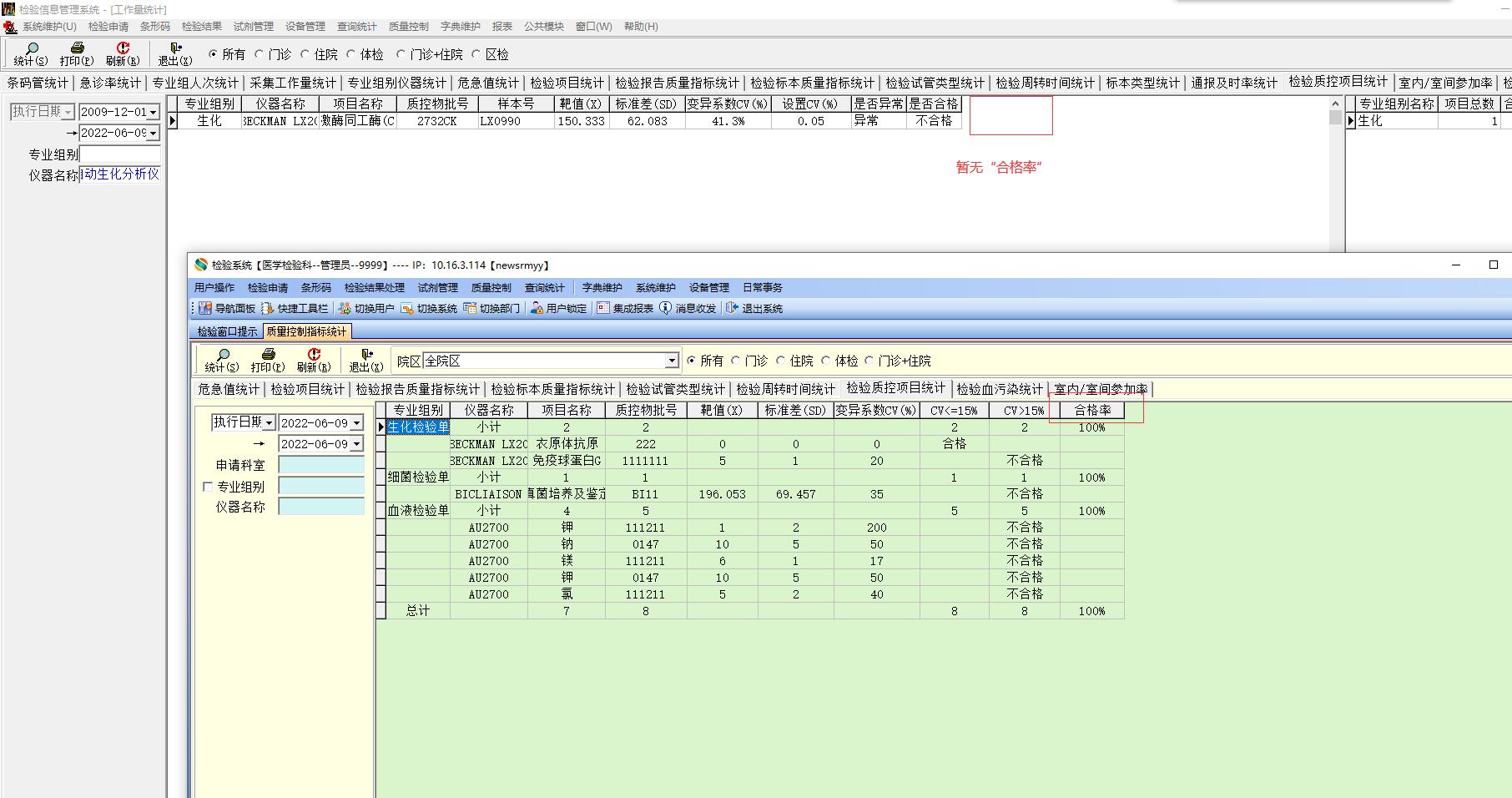Click 专业组别 input field in back 工作量统计 window

click(x=120, y=154)
